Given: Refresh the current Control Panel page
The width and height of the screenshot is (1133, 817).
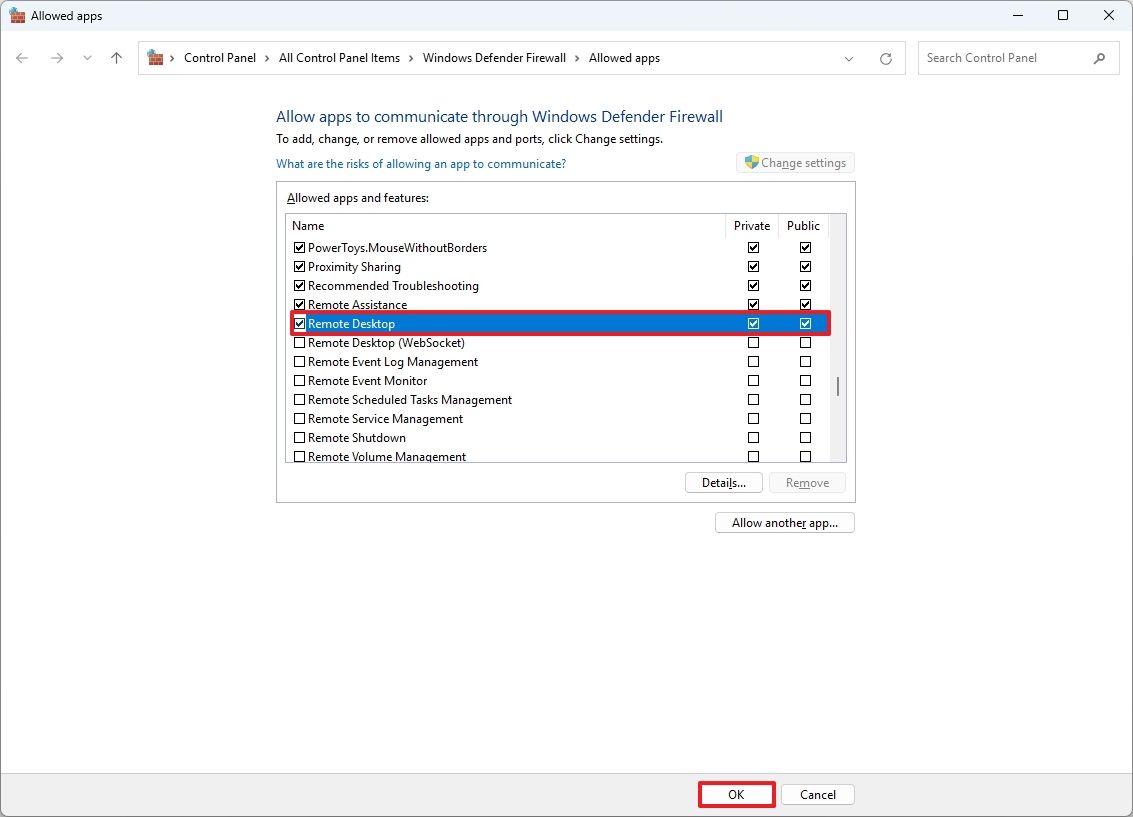Looking at the screenshot, I should click(x=886, y=58).
